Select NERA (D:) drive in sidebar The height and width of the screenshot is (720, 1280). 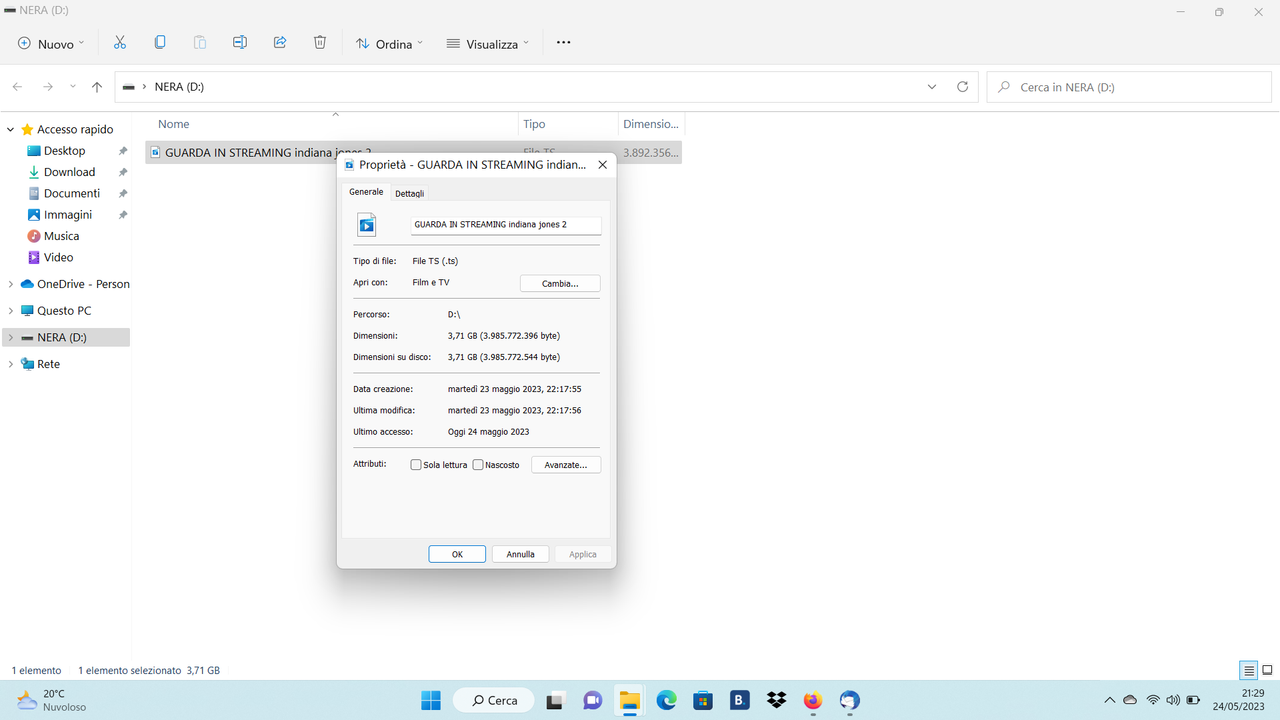coord(66,338)
